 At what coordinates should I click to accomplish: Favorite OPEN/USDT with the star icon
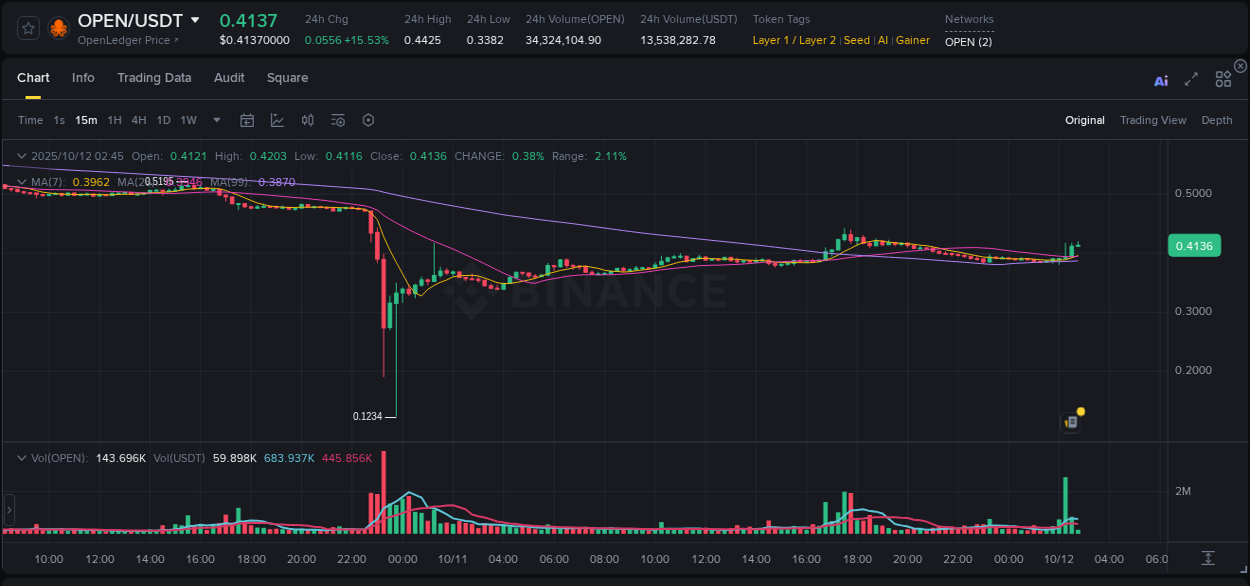point(27,27)
